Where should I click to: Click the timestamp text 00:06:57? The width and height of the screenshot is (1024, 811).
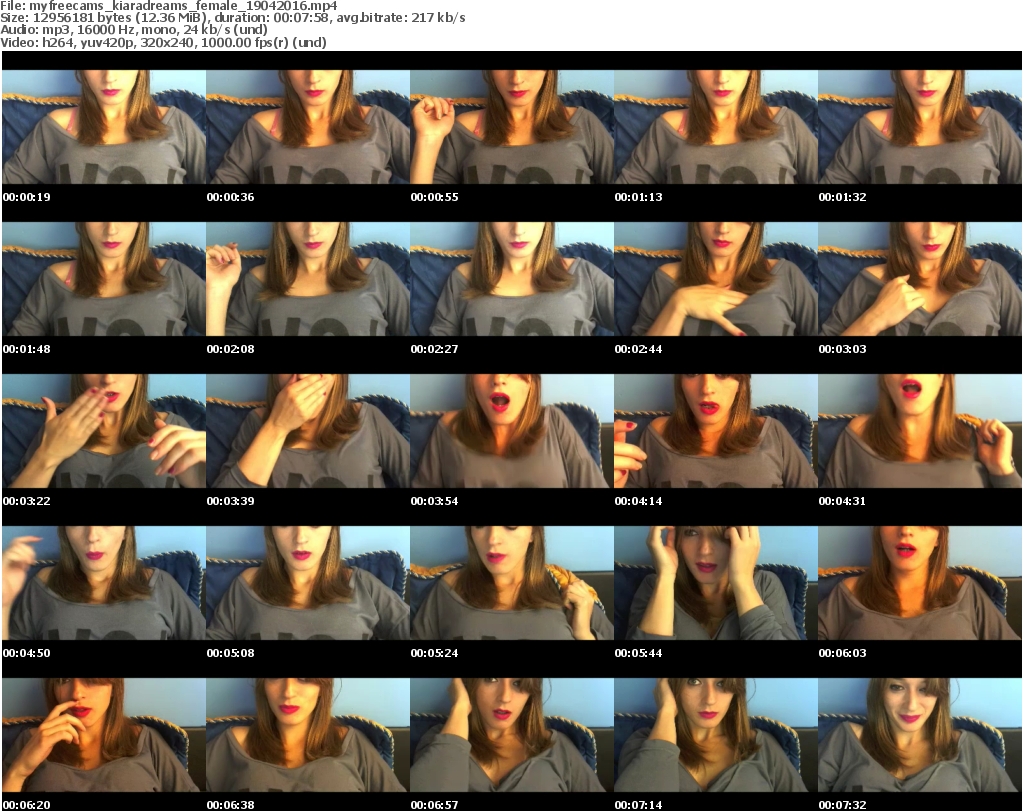click(434, 805)
